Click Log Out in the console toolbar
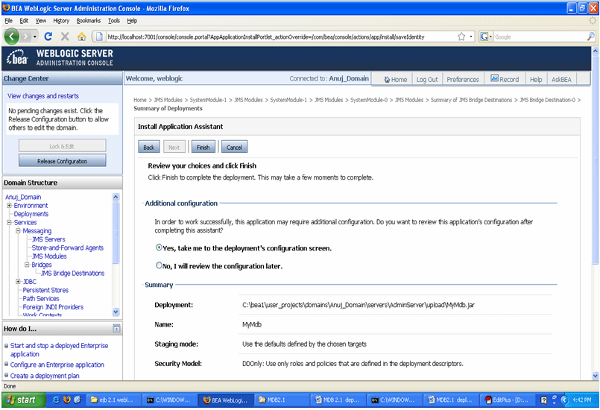This screenshot has width=600, height=410. pos(427,79)
